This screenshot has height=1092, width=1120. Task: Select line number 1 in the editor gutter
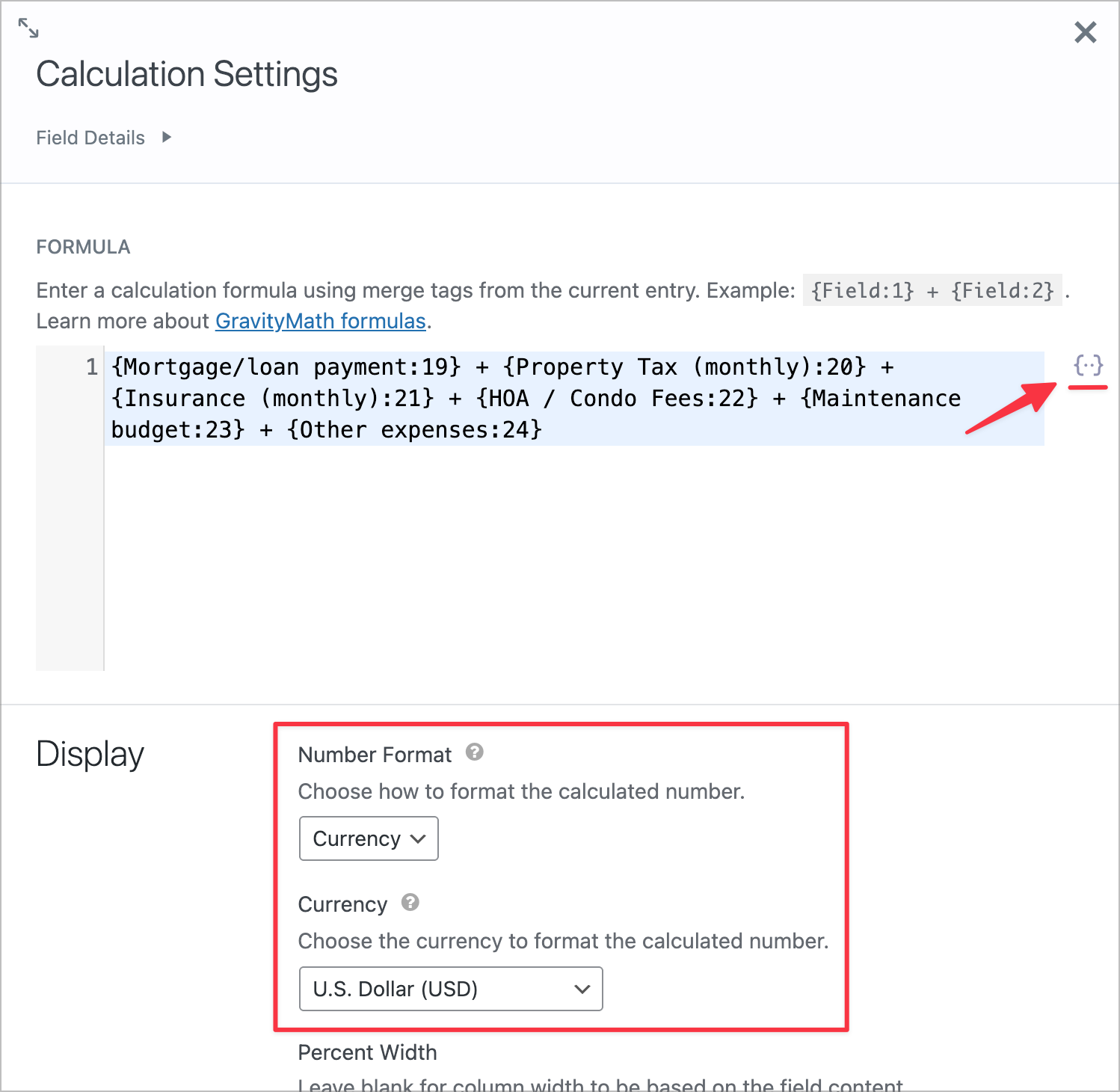coord(91,366)
